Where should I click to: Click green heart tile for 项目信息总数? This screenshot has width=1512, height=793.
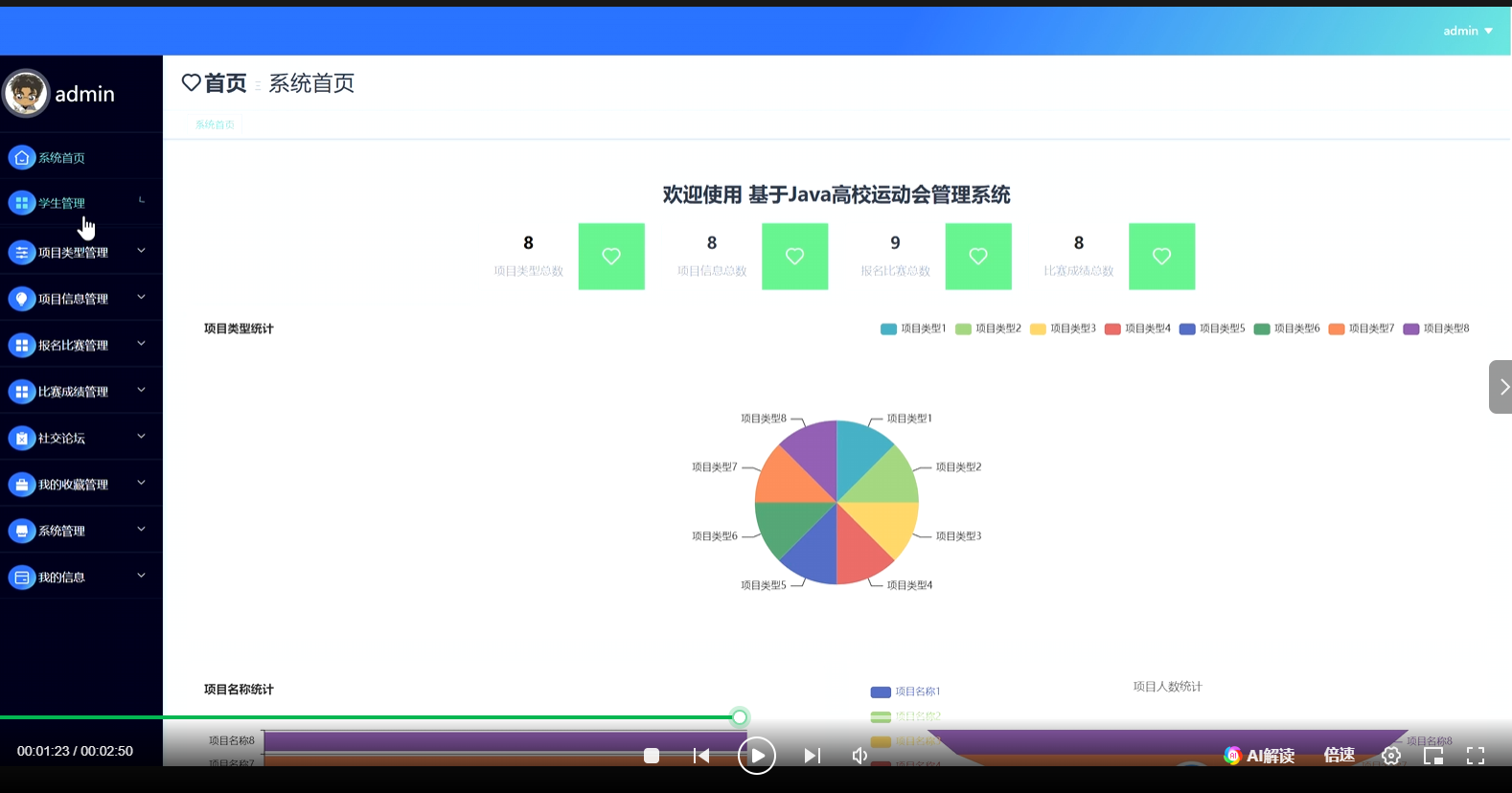794,257
